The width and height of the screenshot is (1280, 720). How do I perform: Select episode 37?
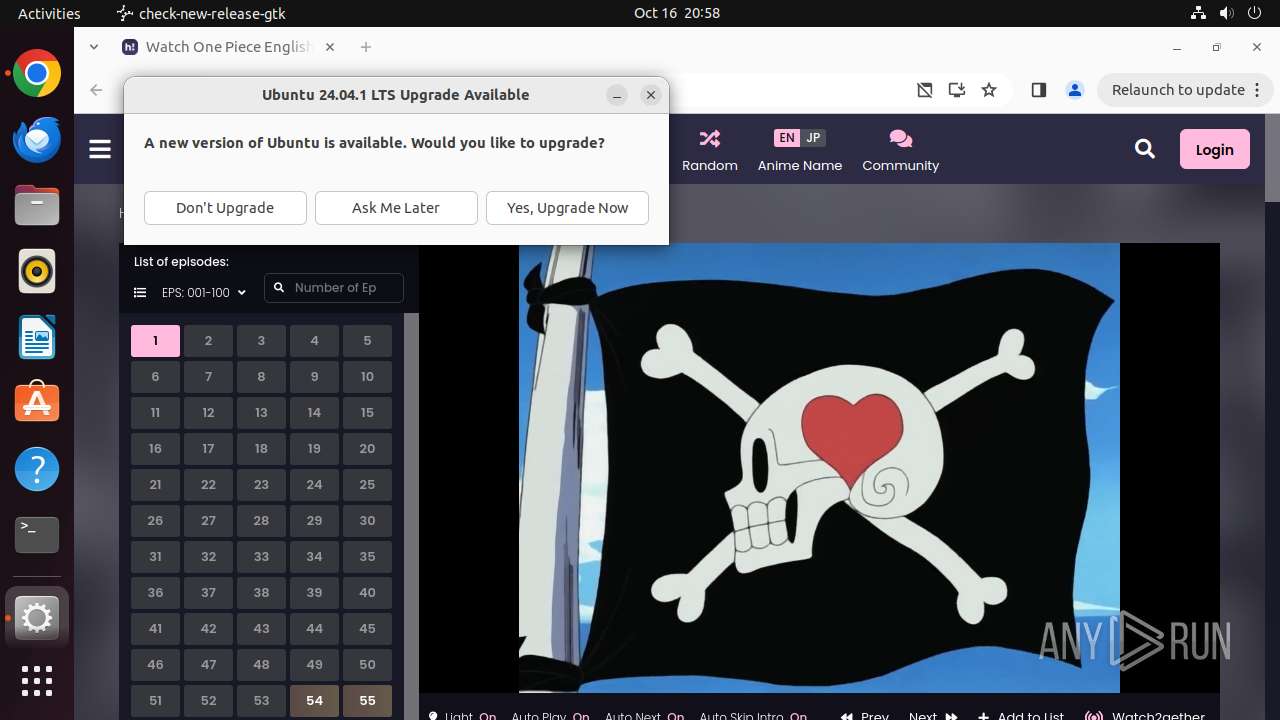[208, 593]
